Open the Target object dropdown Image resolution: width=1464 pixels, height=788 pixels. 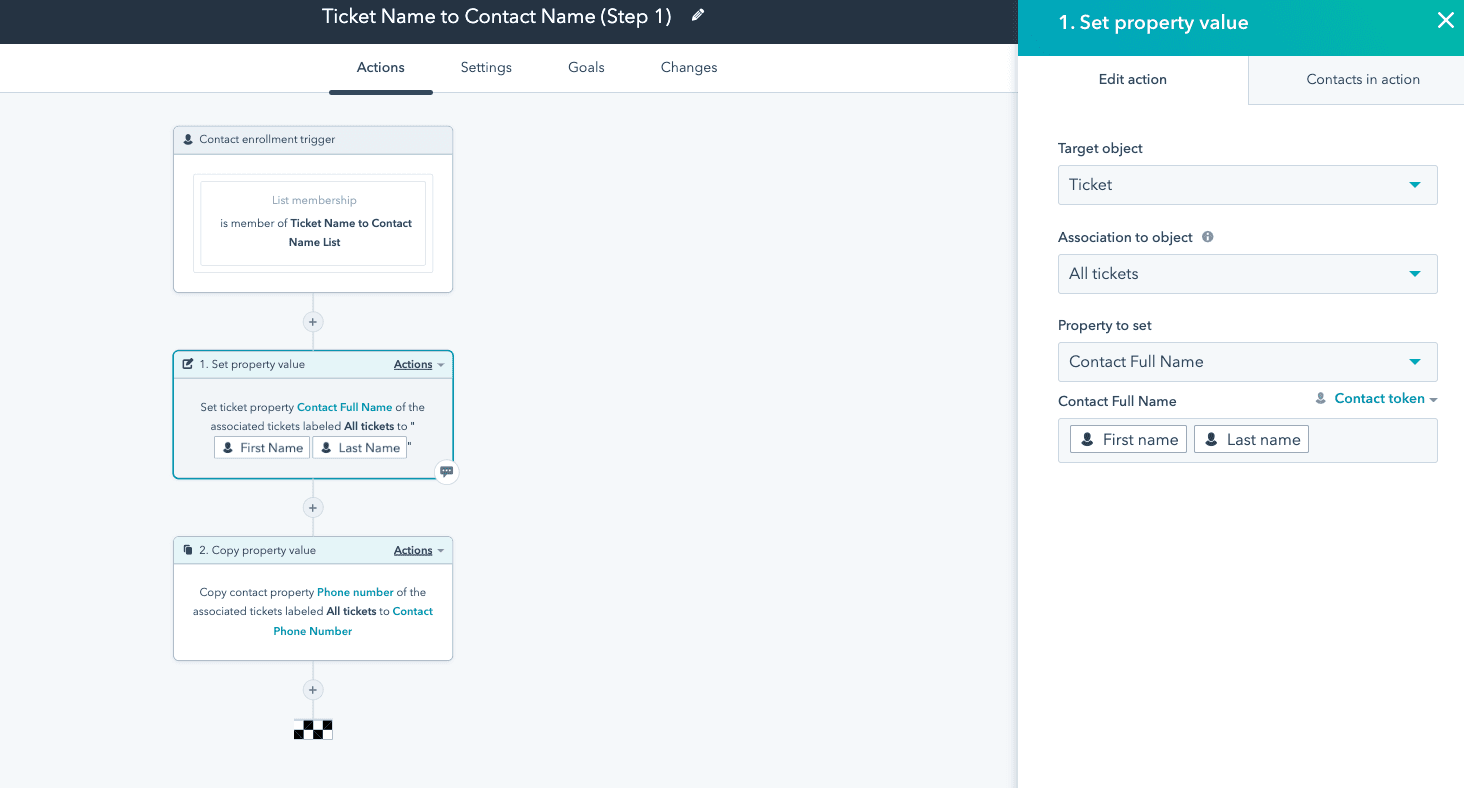coord(1247,185)
